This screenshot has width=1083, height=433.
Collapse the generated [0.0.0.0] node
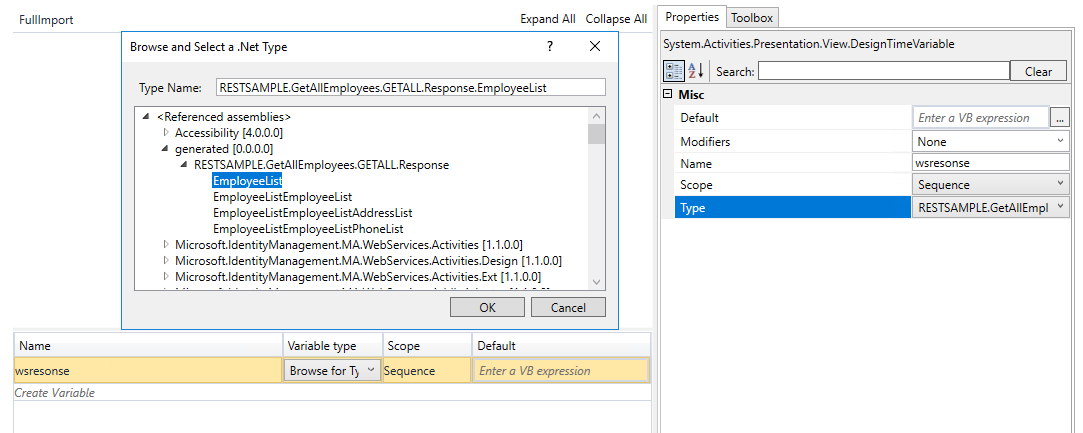click(166, 148)
